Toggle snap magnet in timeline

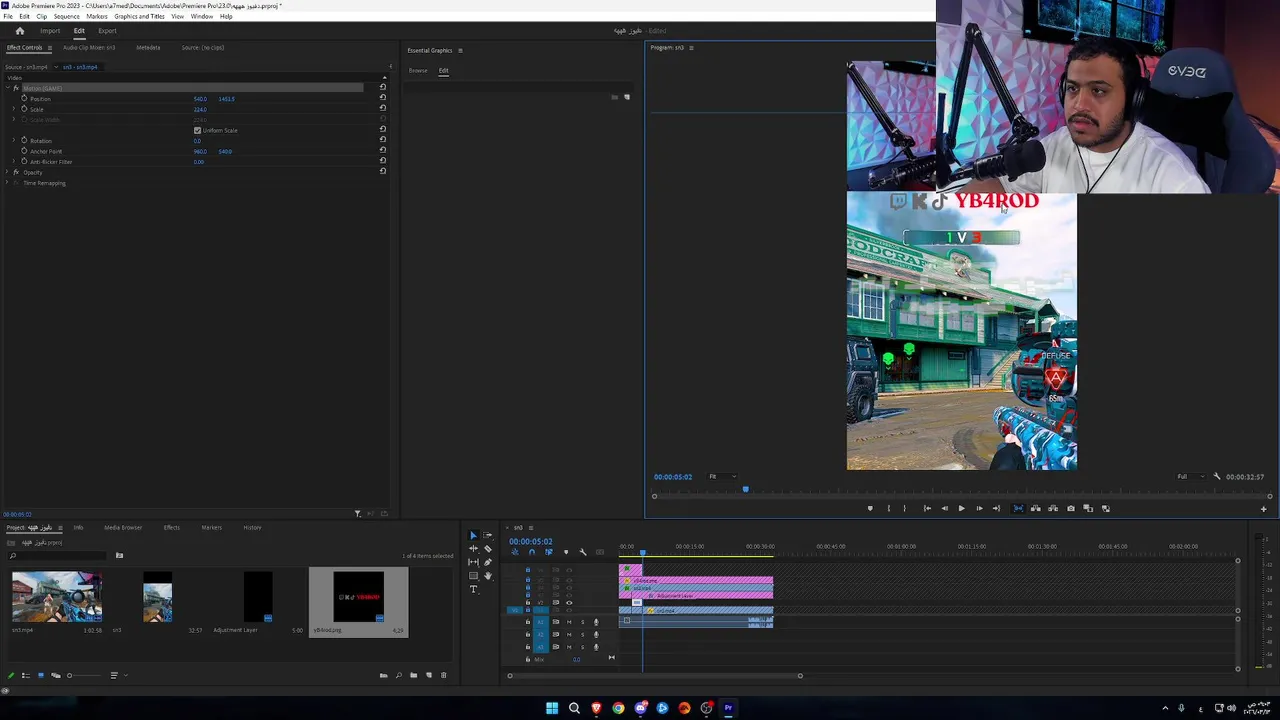531,552
